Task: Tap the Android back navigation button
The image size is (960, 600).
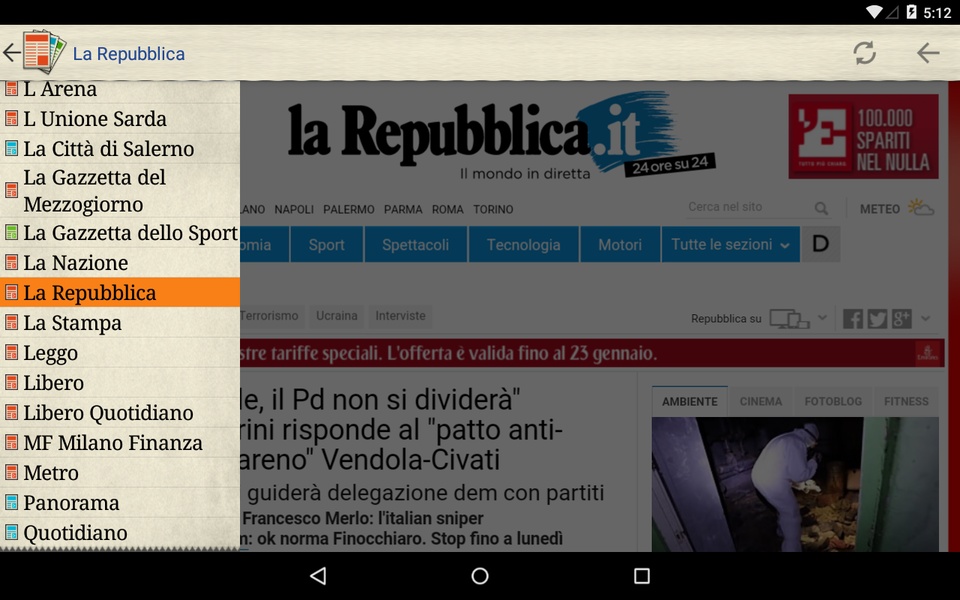Action: [318, 576]
